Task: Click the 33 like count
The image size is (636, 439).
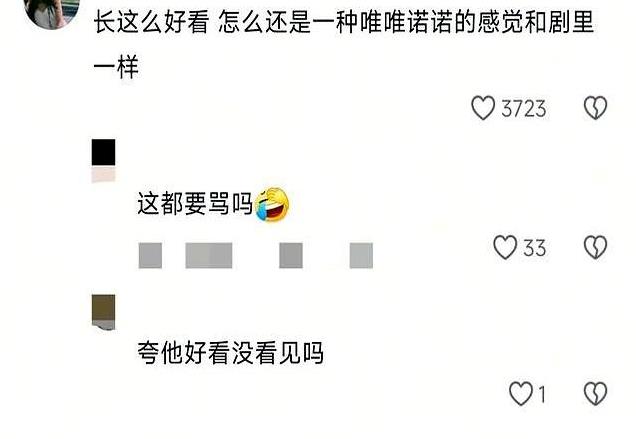Action: click(535, 248)
